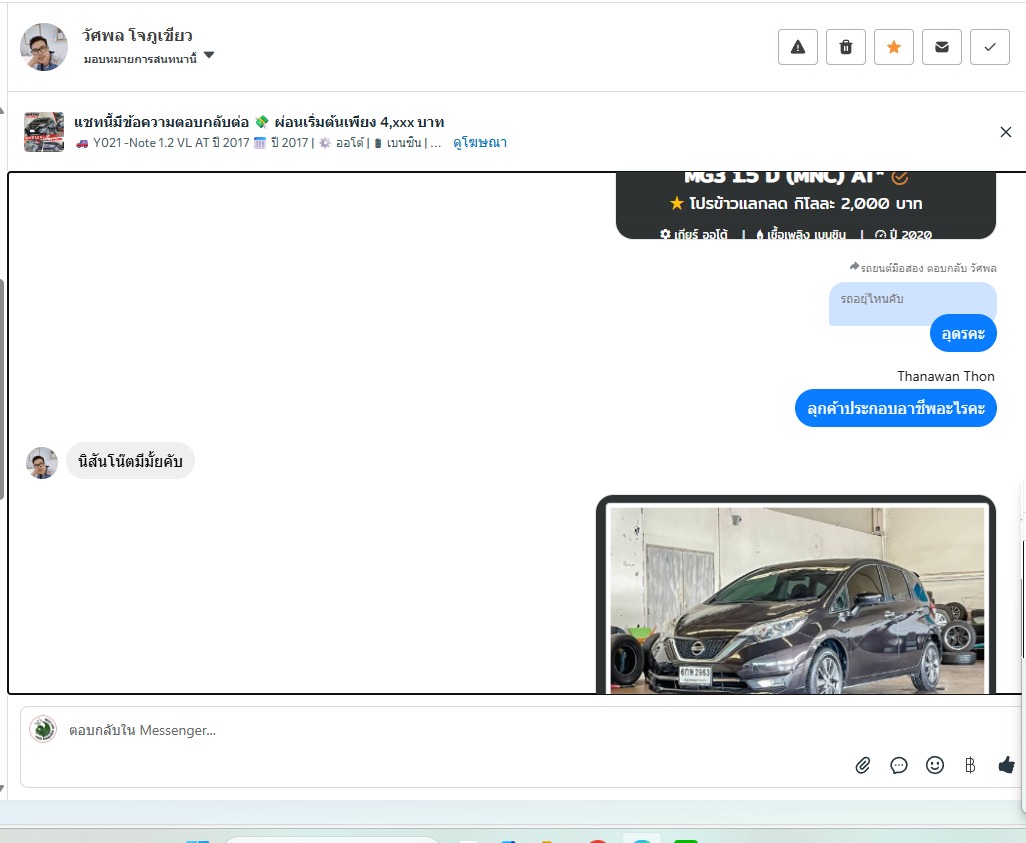Click the รถยนต์มือสอง ตอบกลับ วัศพล reply label
Viewport: 1026px width, 843px height.
(923, 268)
